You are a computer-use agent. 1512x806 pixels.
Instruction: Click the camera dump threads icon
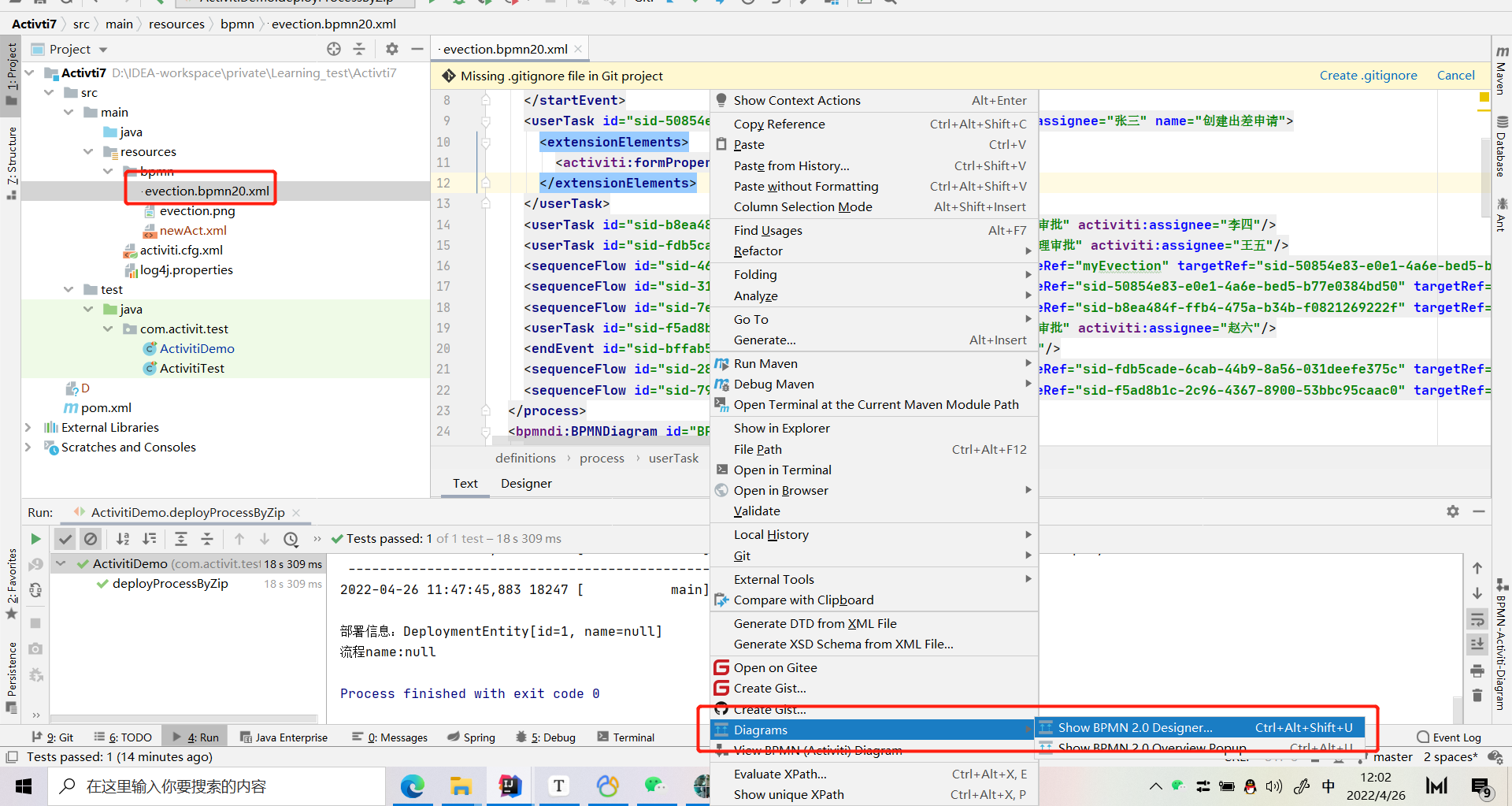[x=35, y=648]
